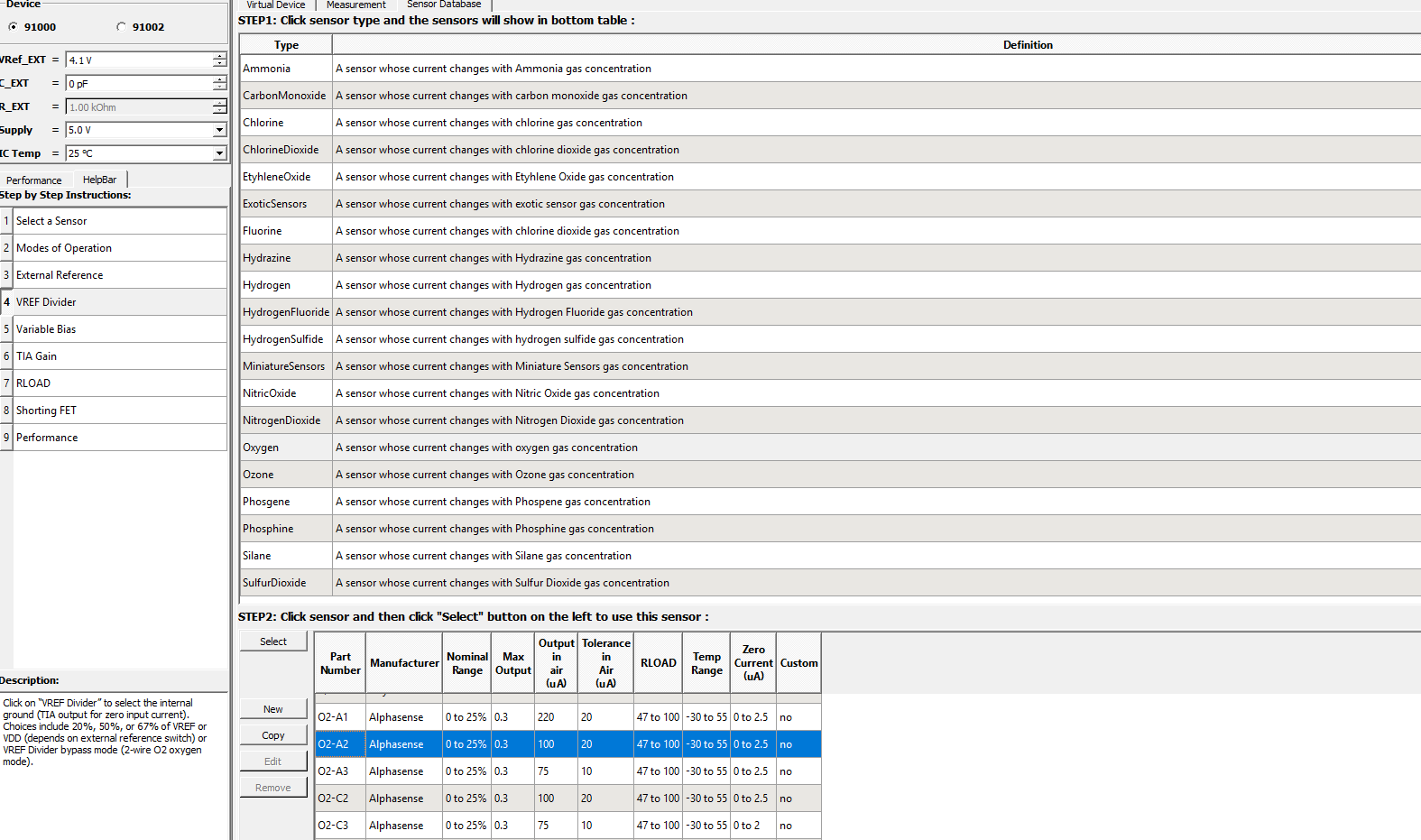1421x840 pixels.
Task: Open the IC Temp dropdown
Action: pyautogui.click(x=219, y=154)
